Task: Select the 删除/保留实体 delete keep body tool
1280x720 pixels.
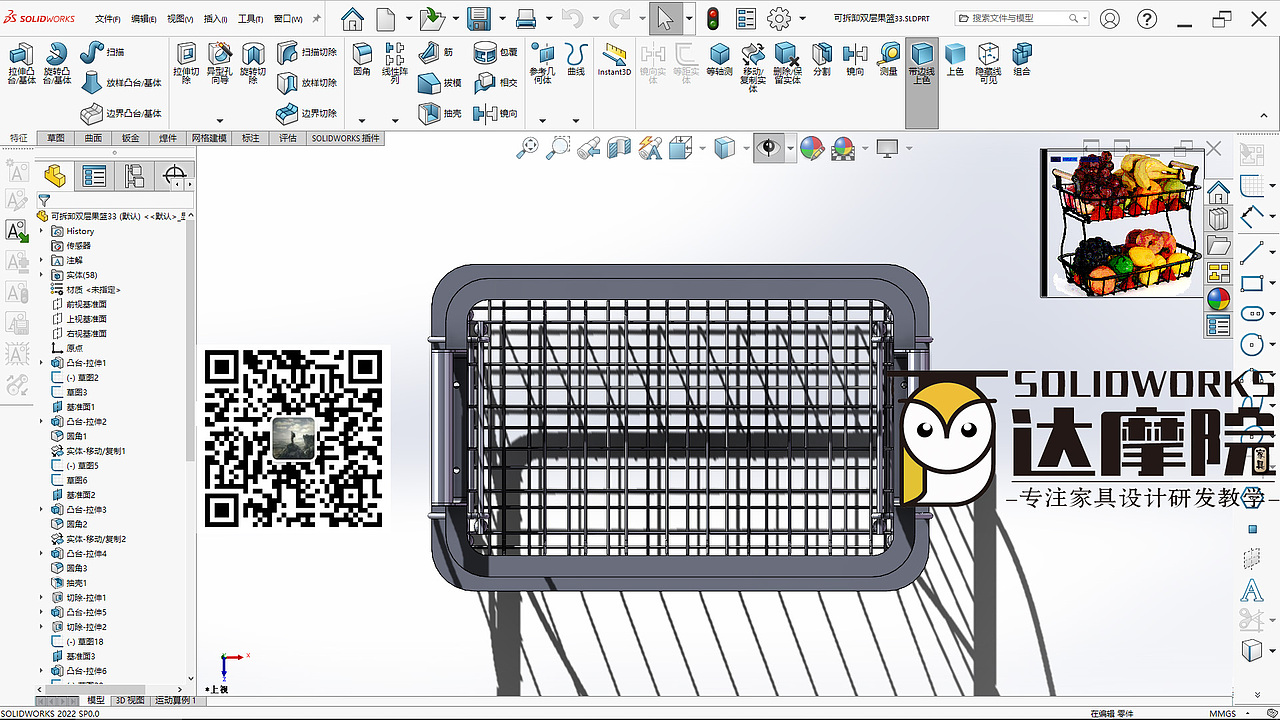Action: [x=787, y=63]
